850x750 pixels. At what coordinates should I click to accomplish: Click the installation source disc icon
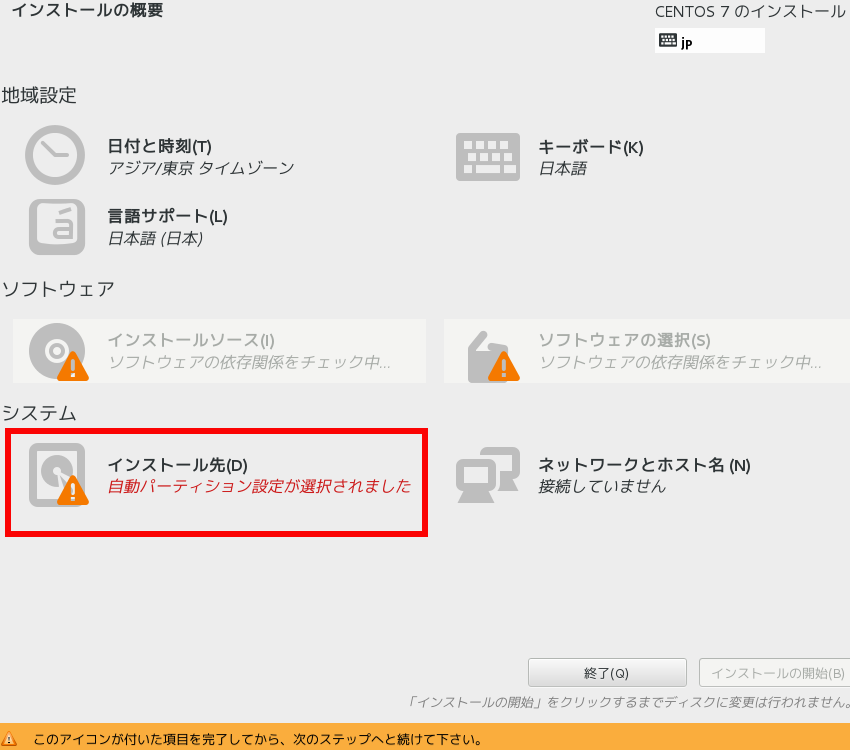58,351
